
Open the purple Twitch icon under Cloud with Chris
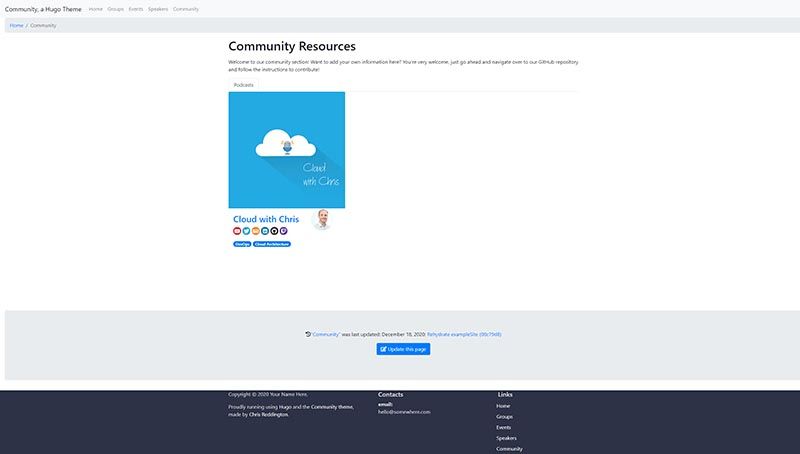click(284, 231)
